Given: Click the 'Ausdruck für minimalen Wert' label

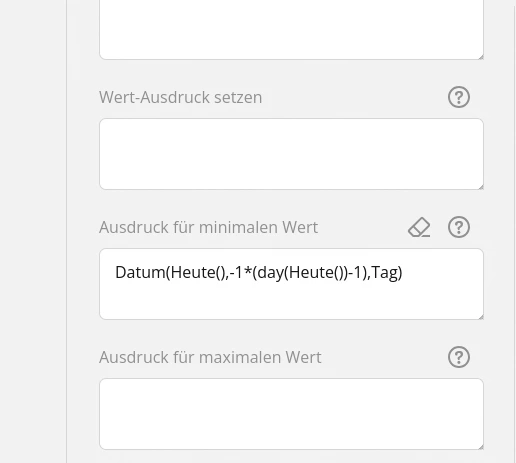Looking at the screenshot, I should pos(209,227).
